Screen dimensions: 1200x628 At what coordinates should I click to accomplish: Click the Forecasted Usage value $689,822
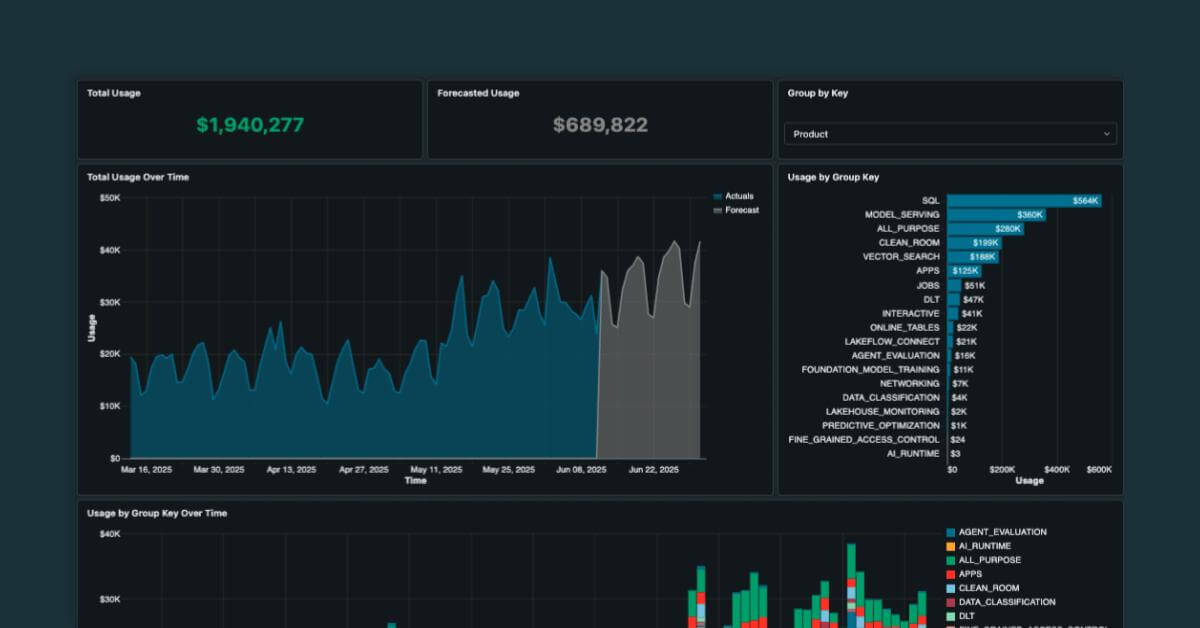point(600,125)
